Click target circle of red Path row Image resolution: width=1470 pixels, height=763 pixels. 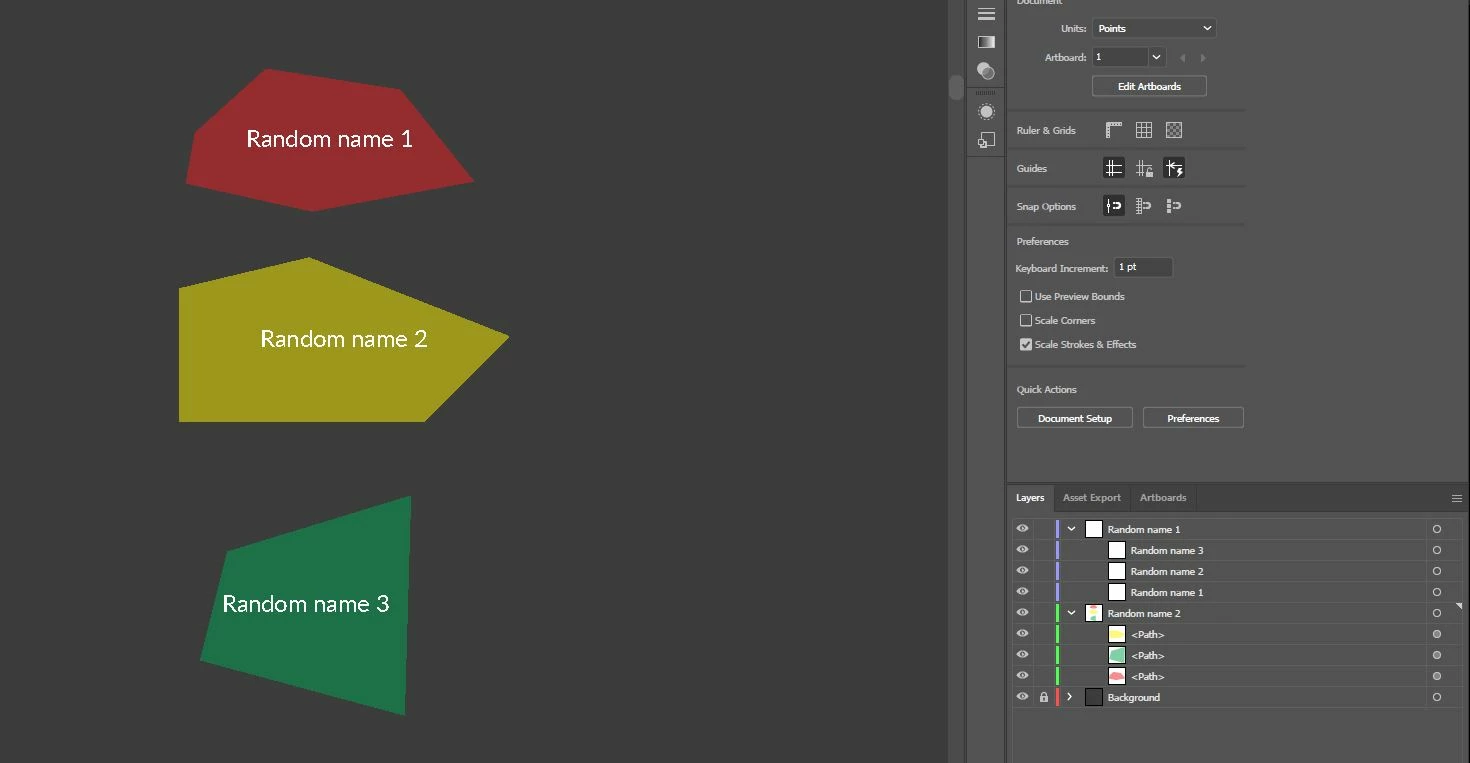click(1437, 676)
